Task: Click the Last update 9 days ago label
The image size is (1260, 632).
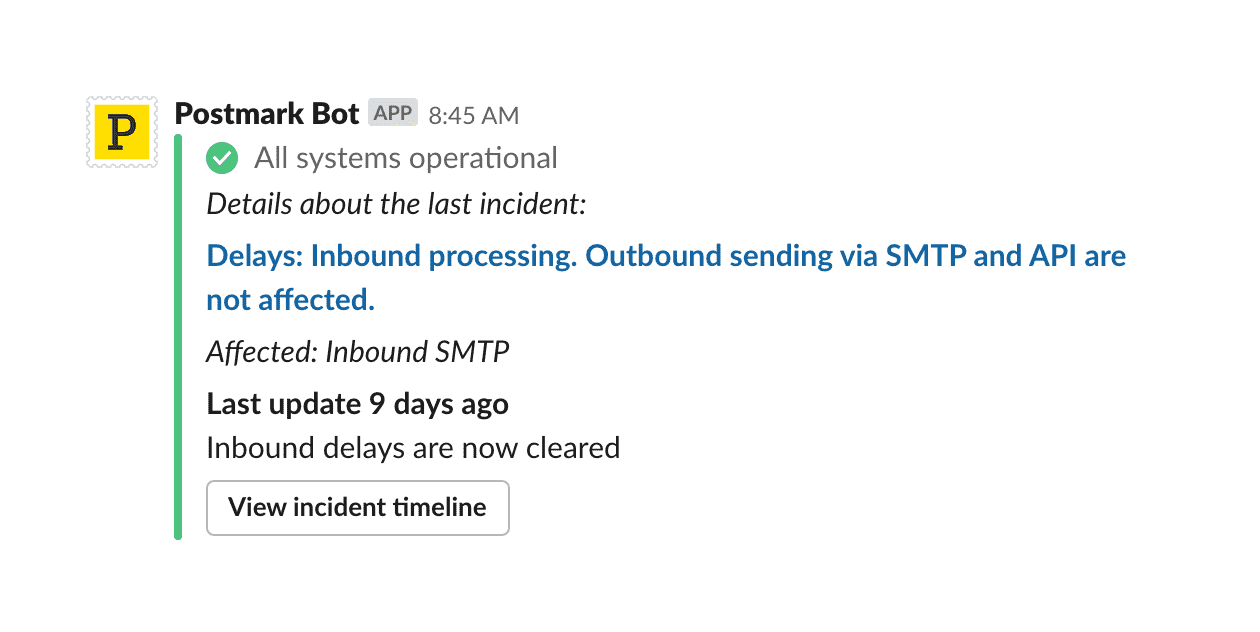Action: pos(357,404)
